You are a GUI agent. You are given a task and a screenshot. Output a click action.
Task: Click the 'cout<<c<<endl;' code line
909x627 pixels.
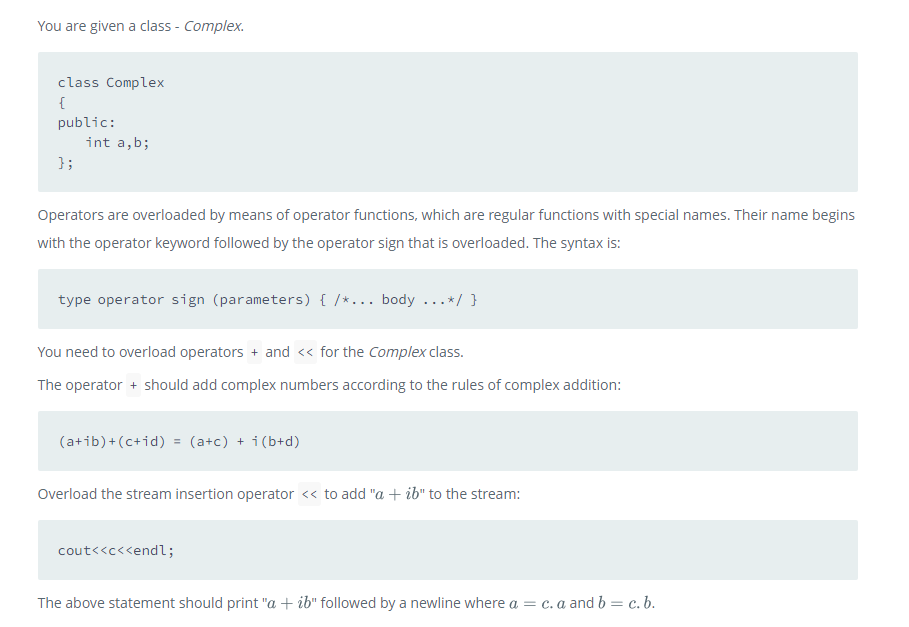(116, 551)
